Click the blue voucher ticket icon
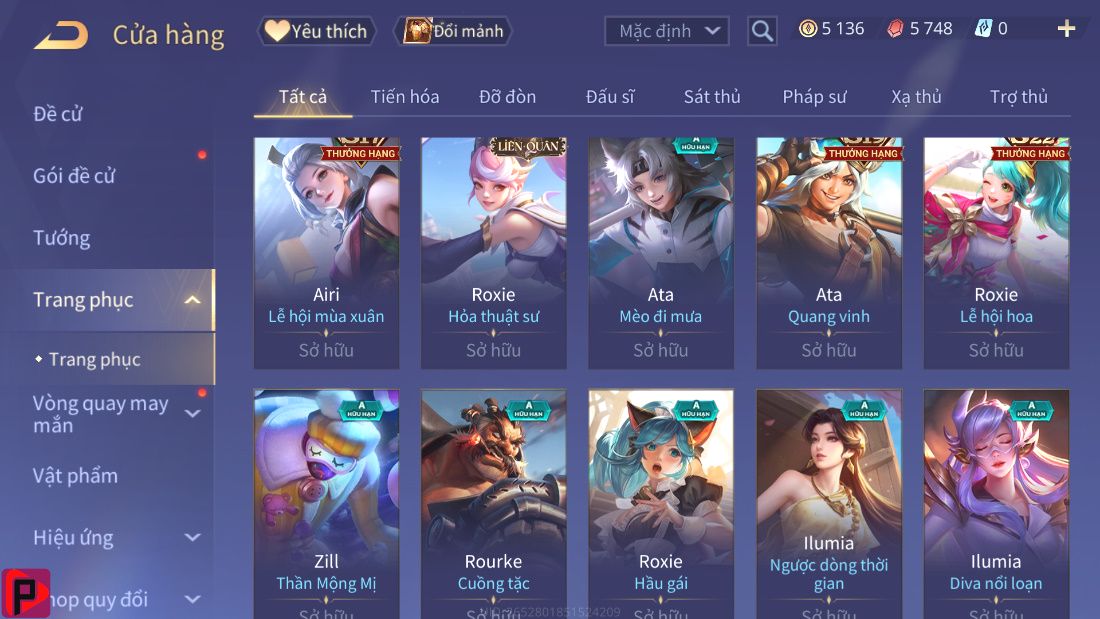 [x=983, y=29]
